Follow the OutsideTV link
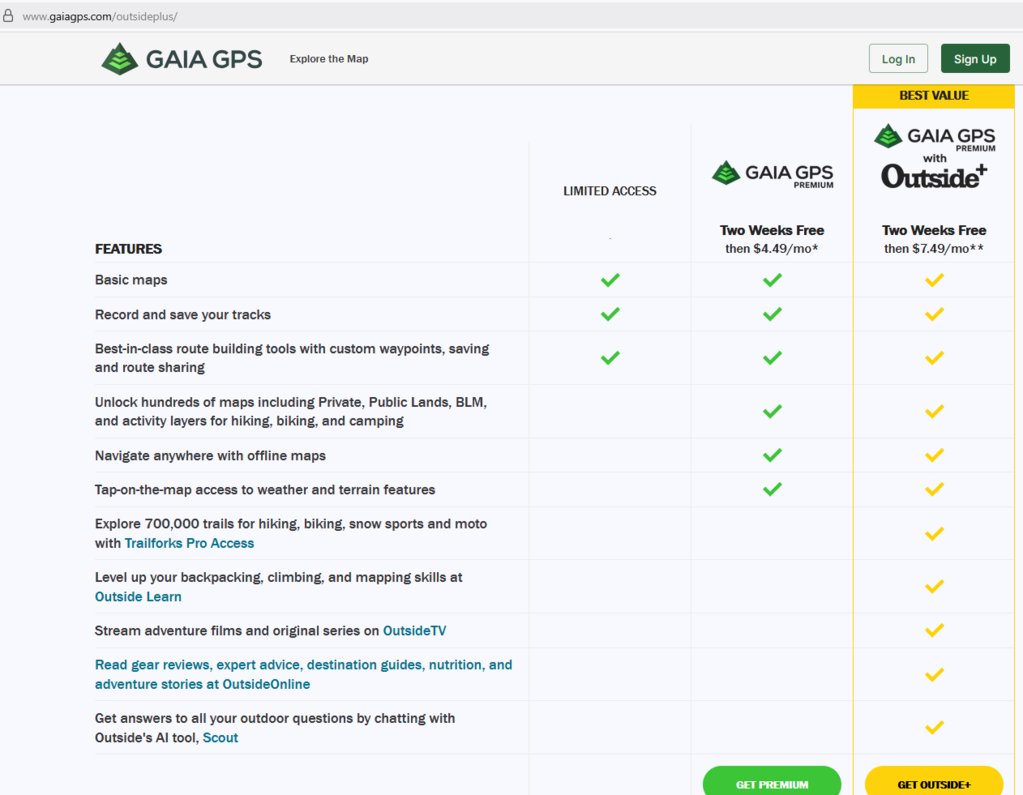1023x795 pixels. pos(414,631)
